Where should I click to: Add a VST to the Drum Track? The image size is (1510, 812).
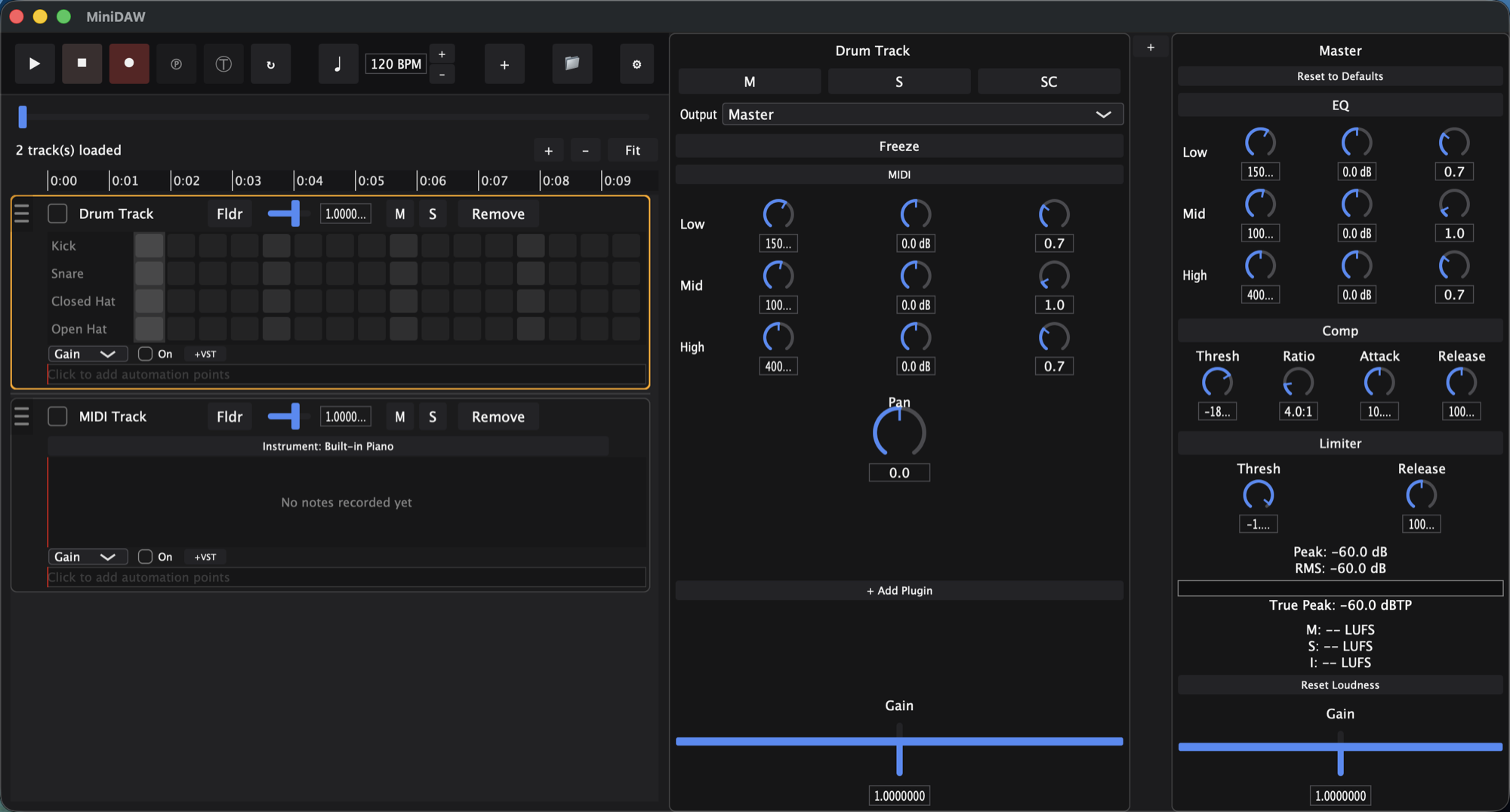[x=205, y=354]
